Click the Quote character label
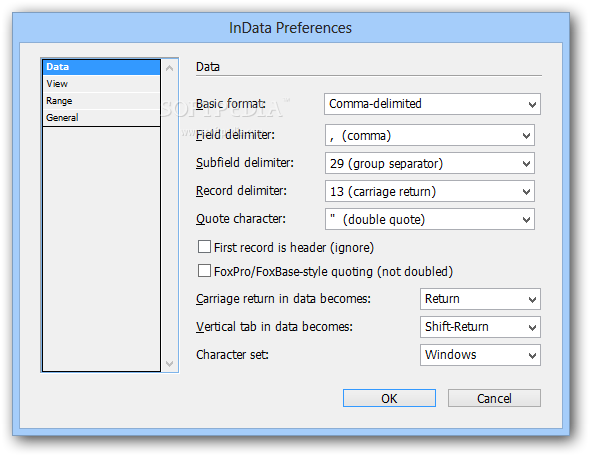The height and width of the screenshot is (456, 590). coord(241,219)
